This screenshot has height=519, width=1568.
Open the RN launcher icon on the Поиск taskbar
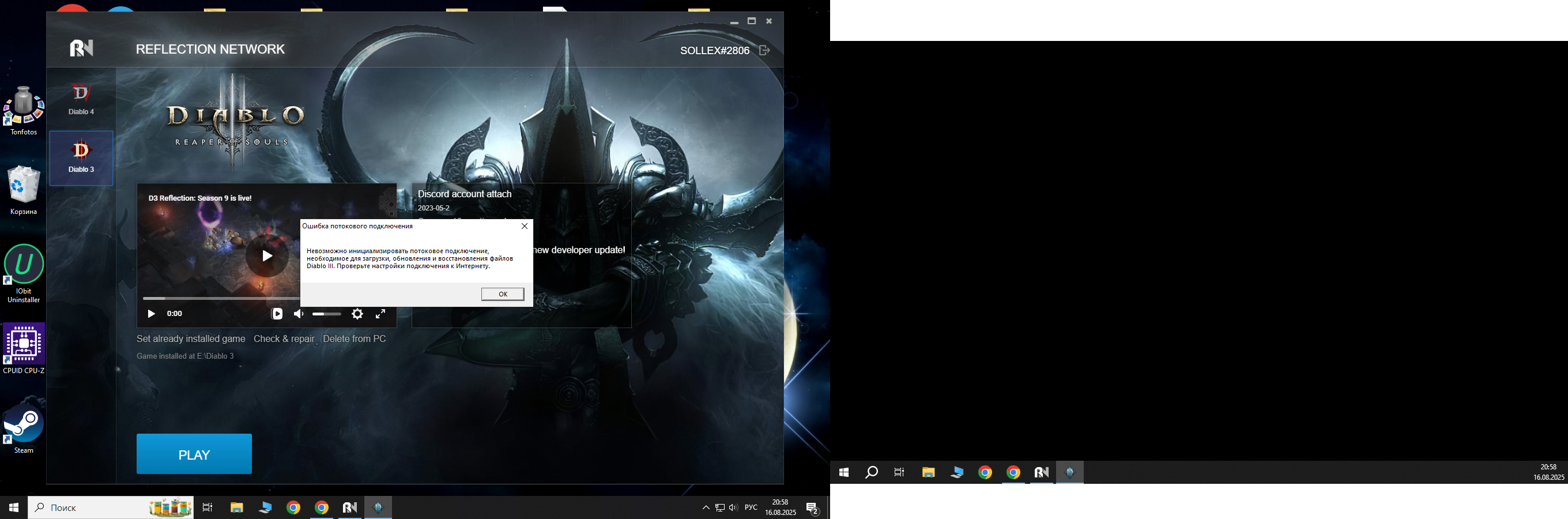click(x=350, y=507)
